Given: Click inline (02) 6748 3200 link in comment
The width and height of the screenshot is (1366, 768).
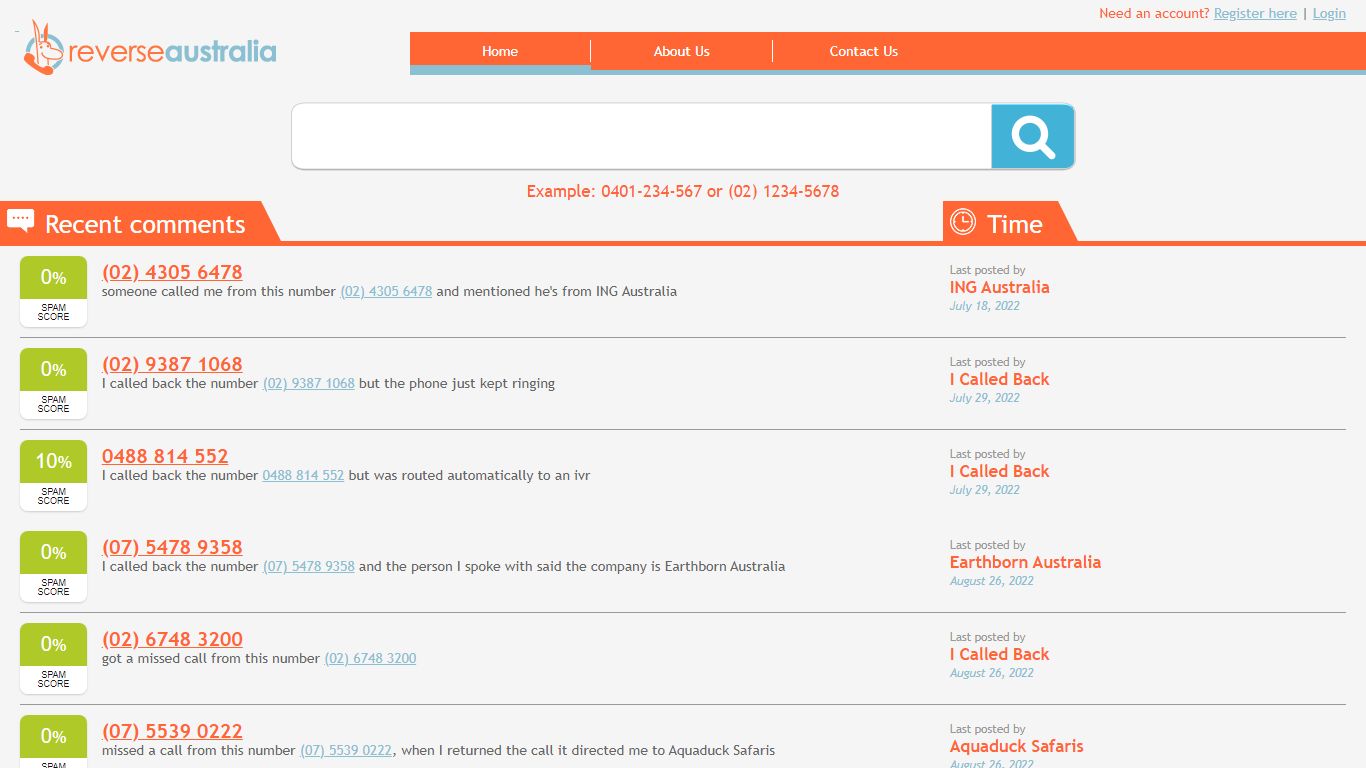Looking at the screenshot, I should [370, 659].
